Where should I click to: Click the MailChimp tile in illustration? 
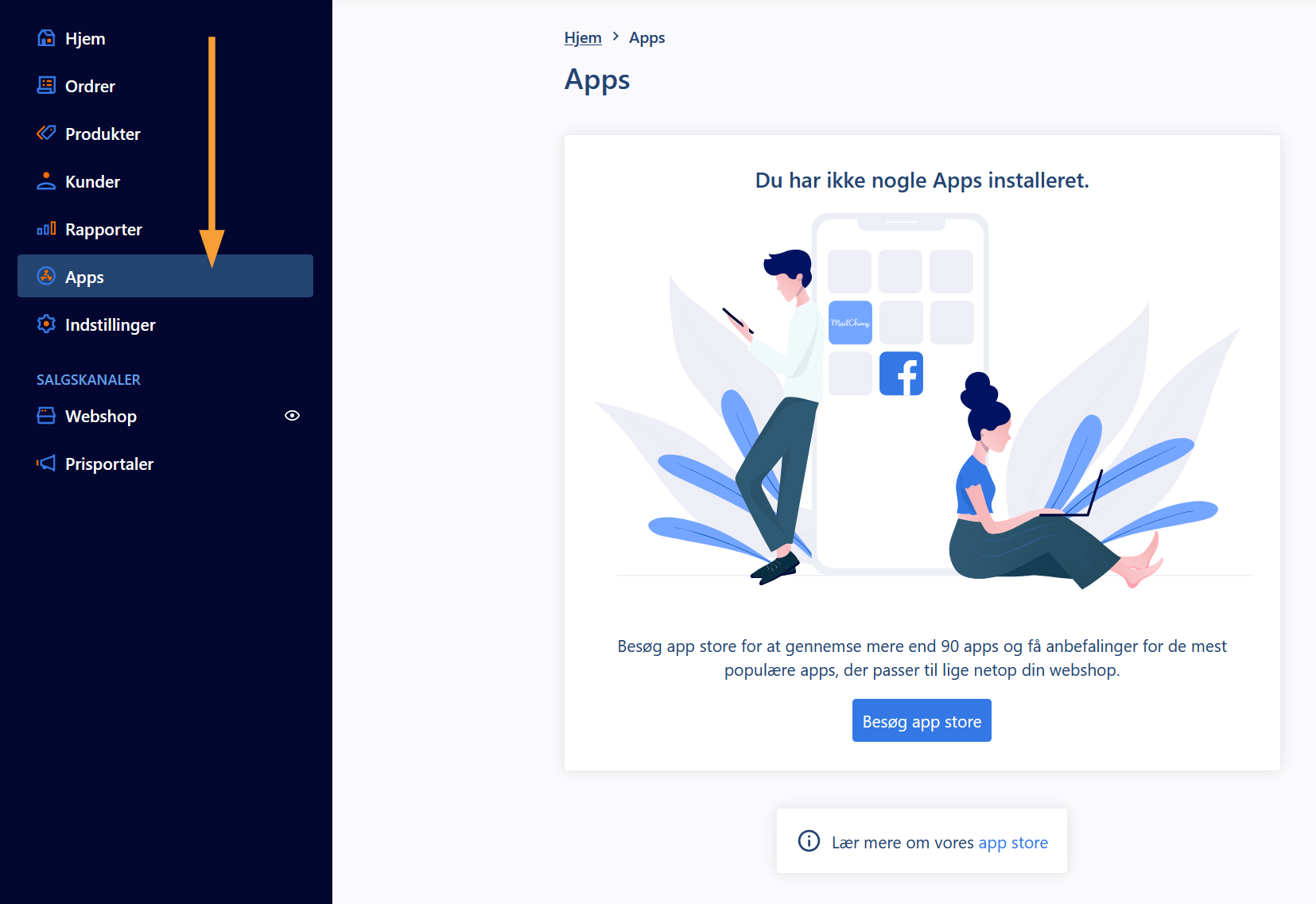850,322
